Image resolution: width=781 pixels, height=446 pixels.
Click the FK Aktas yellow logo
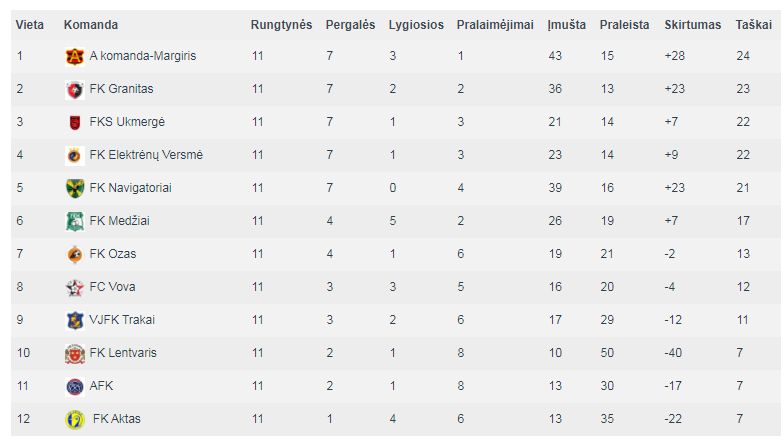[x=75, y=419]
